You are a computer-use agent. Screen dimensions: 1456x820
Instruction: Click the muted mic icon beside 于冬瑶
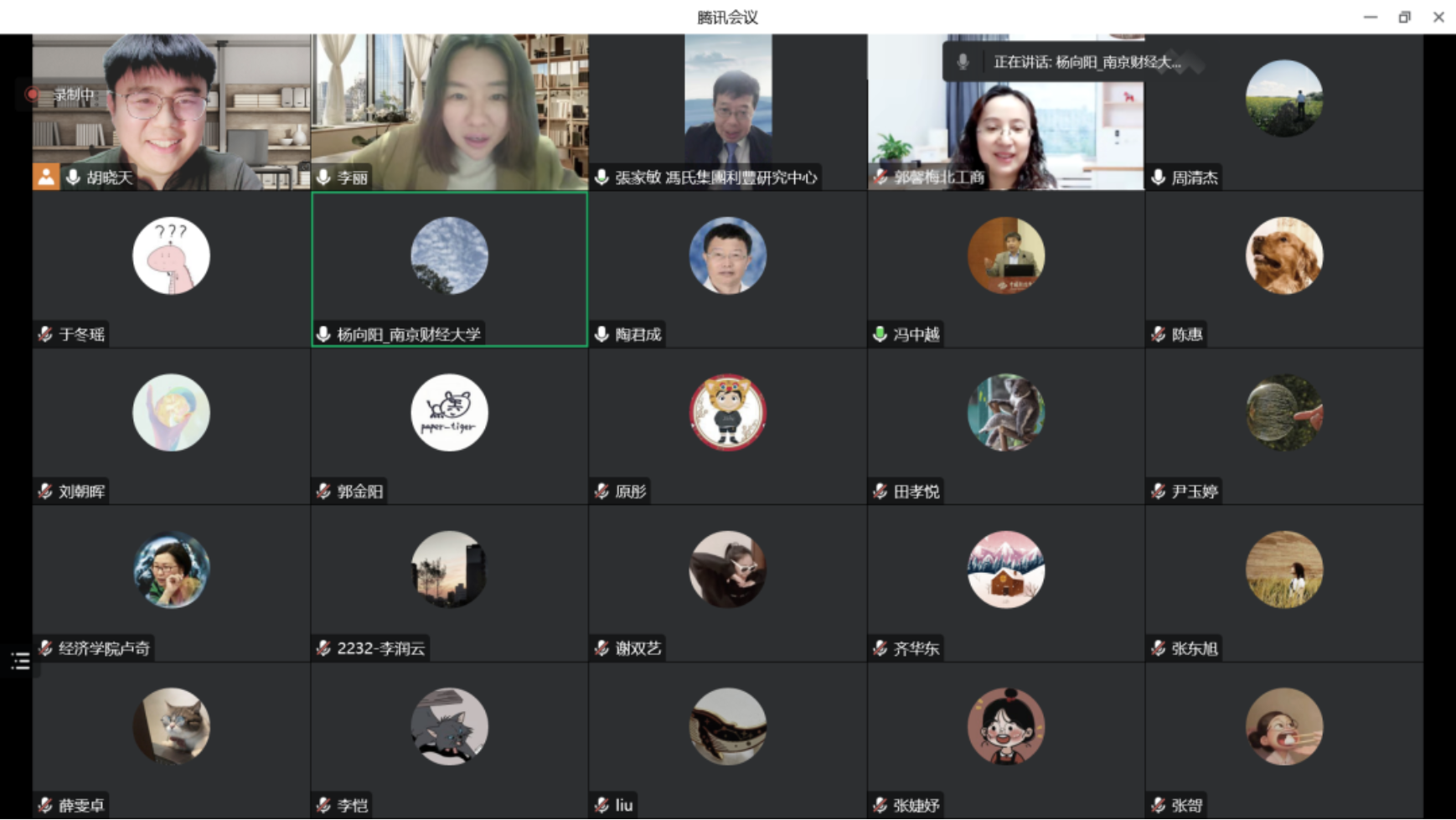pyautogui.click(x=45, y=334)
